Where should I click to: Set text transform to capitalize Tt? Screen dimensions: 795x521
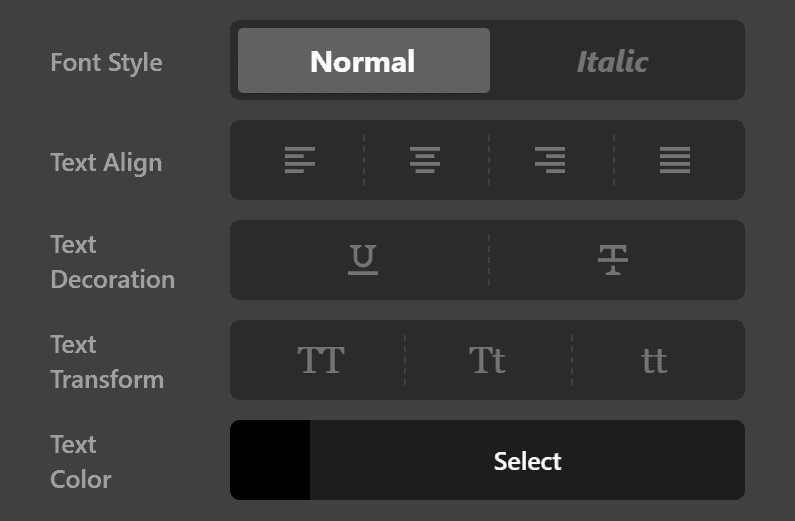(x=487, y=360)
